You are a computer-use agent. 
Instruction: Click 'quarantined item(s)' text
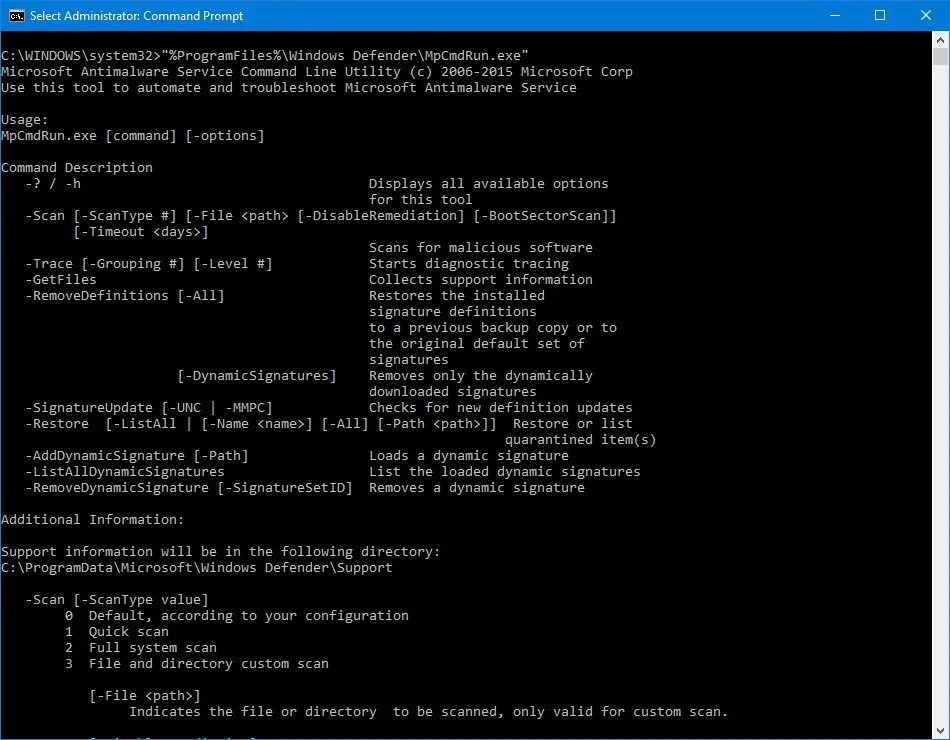[x=580, y=440]
